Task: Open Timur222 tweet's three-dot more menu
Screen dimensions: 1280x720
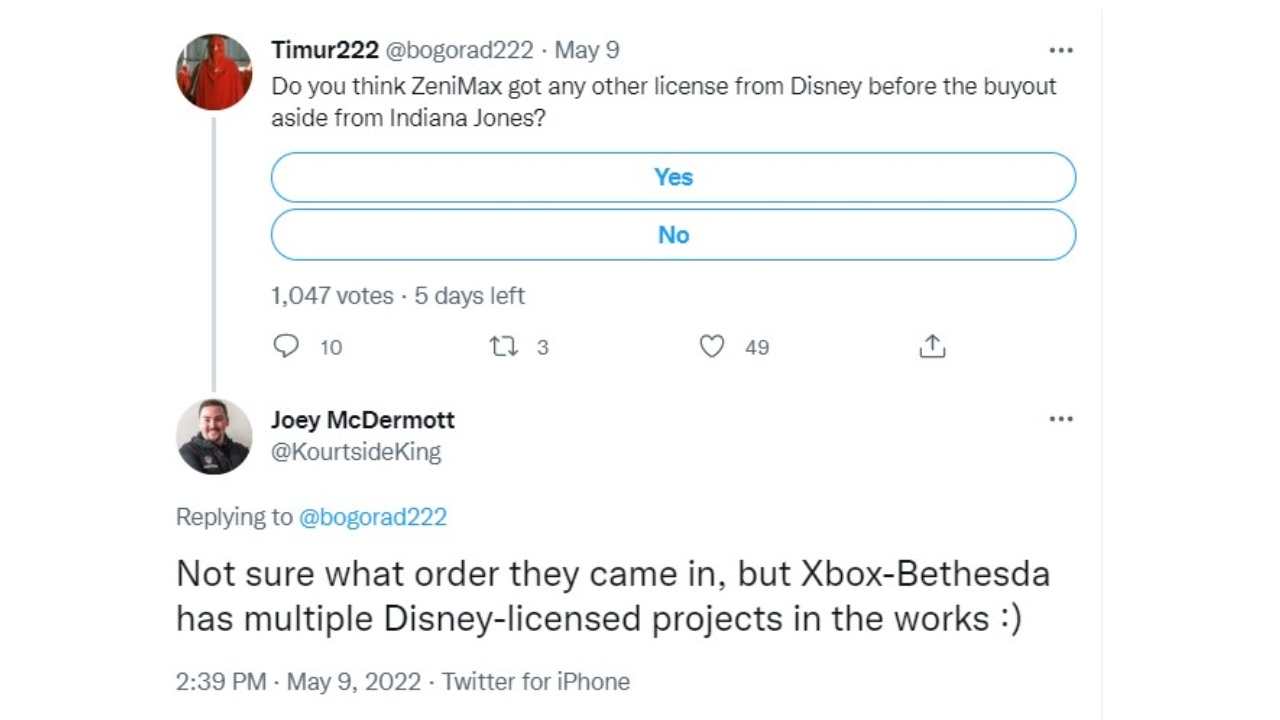Action: [x=1060, y=50]
